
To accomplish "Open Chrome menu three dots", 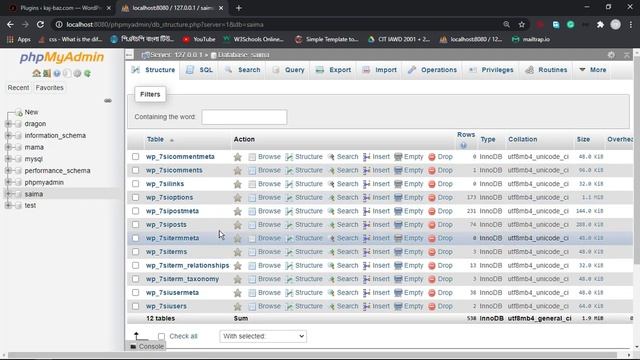I will 631,24.
